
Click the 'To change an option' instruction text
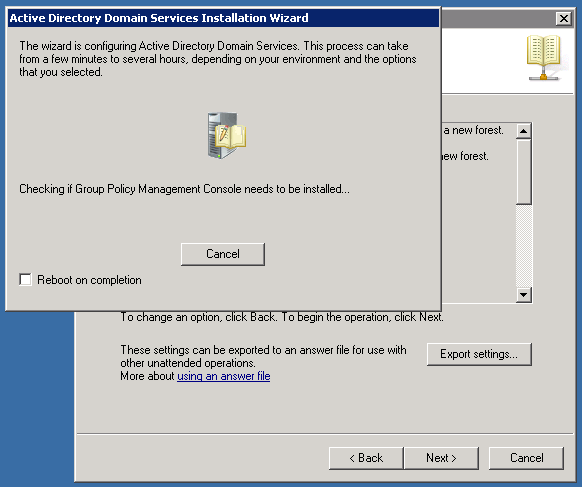point(282,317)
